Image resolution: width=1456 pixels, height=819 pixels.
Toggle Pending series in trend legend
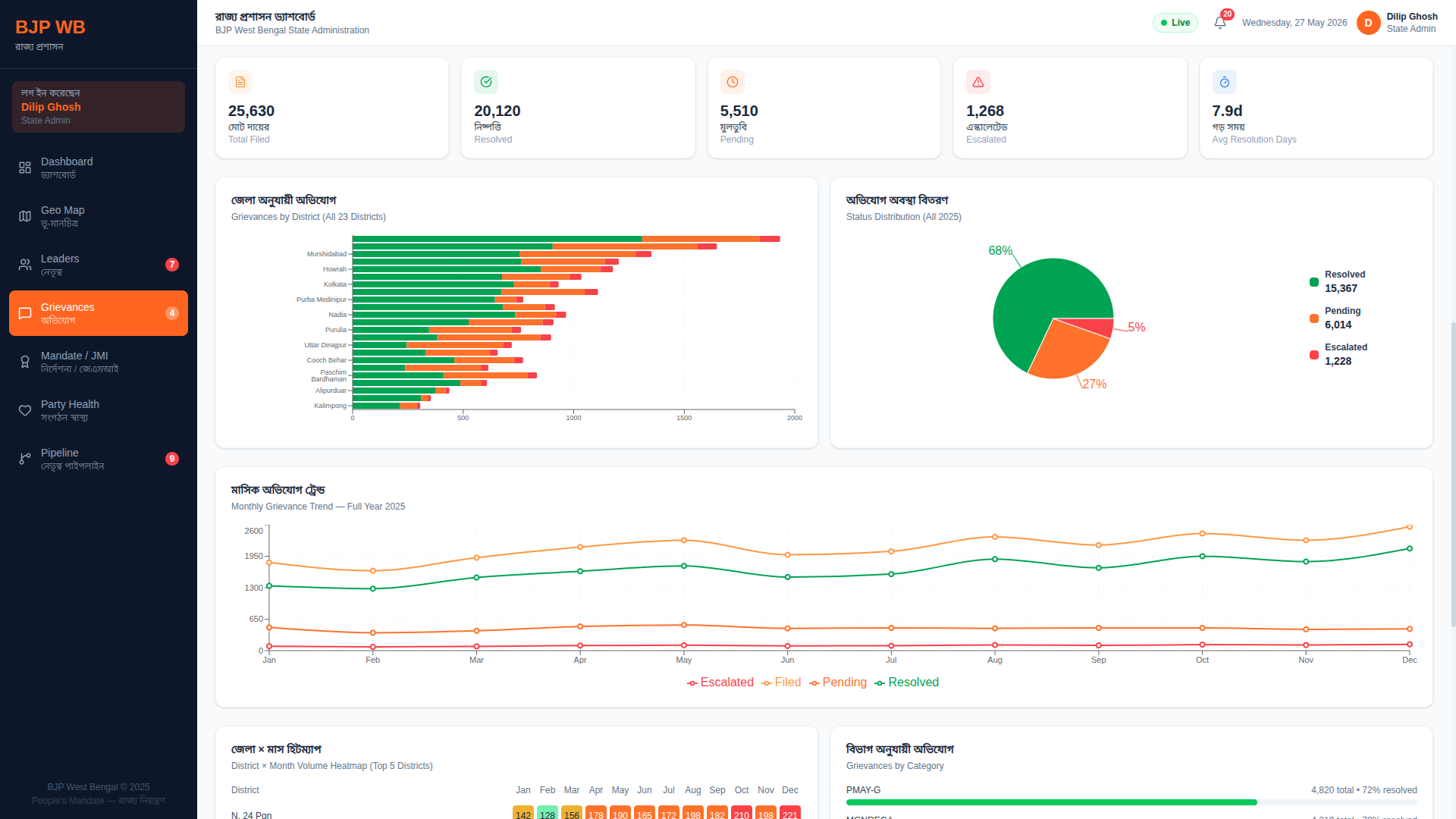(x=838, y=682)
